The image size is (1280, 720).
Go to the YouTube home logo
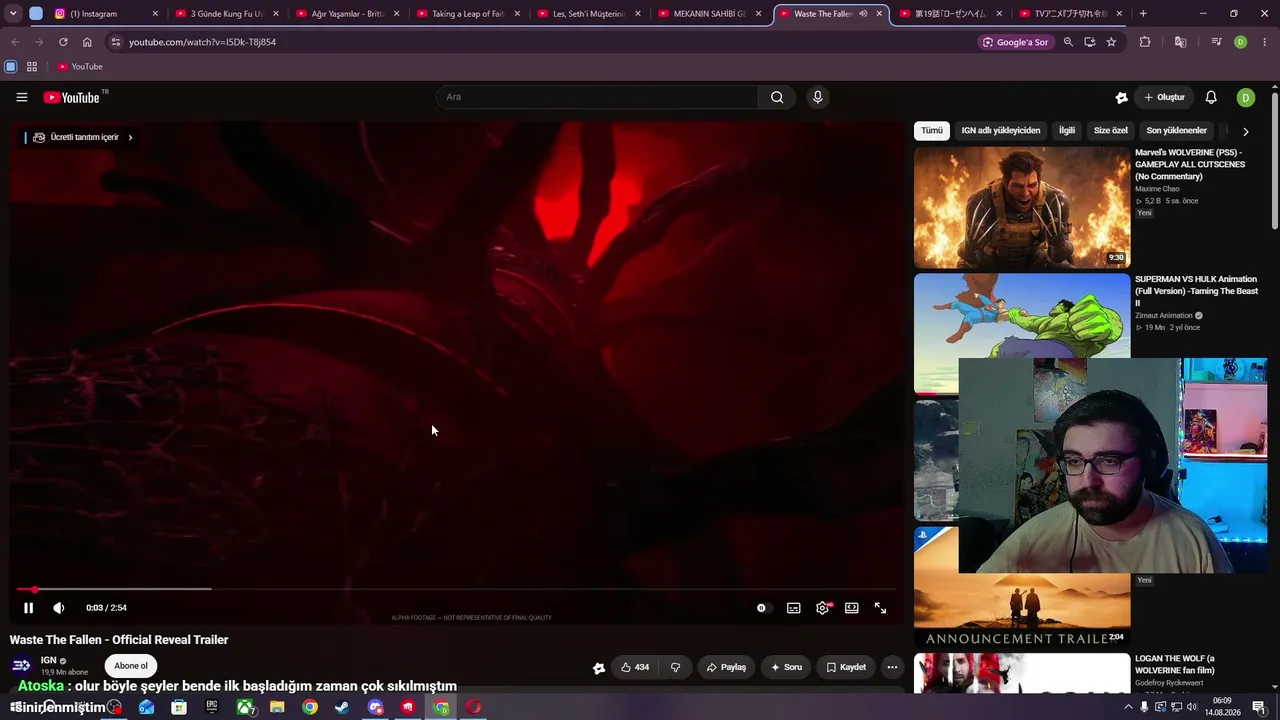click(x=72, y=97)
